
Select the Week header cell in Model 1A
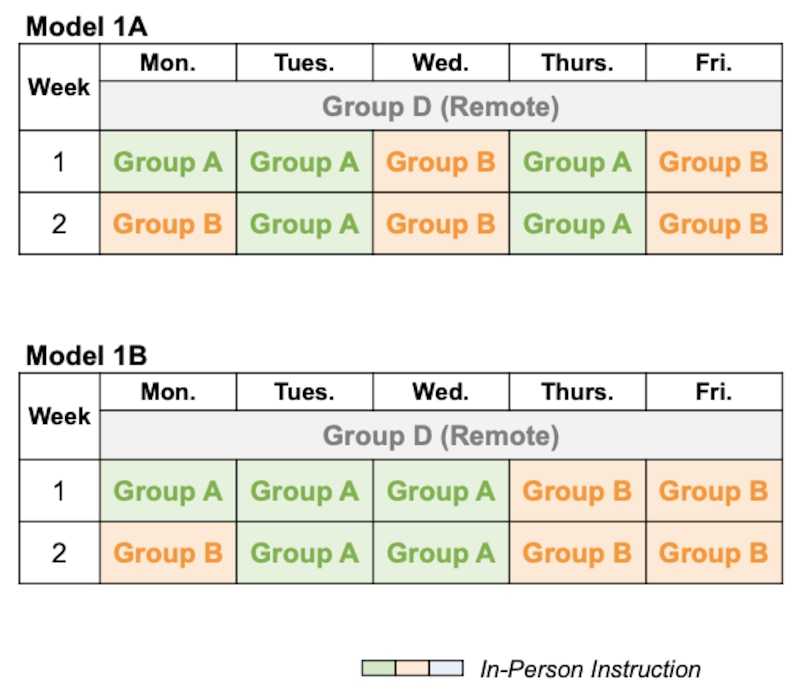pos(59,87)
